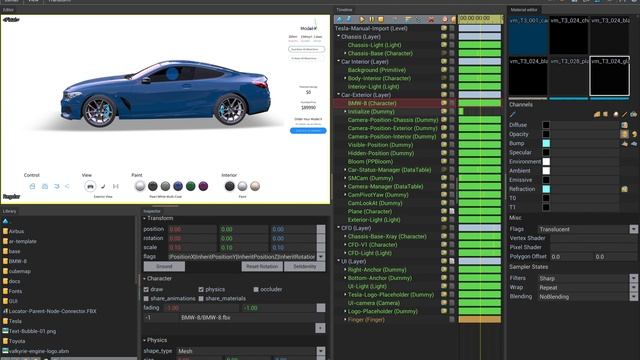
Task: Toggle visibility eye for CFD (Layer)
Action: pyautogui.click(x=444, y=228)
